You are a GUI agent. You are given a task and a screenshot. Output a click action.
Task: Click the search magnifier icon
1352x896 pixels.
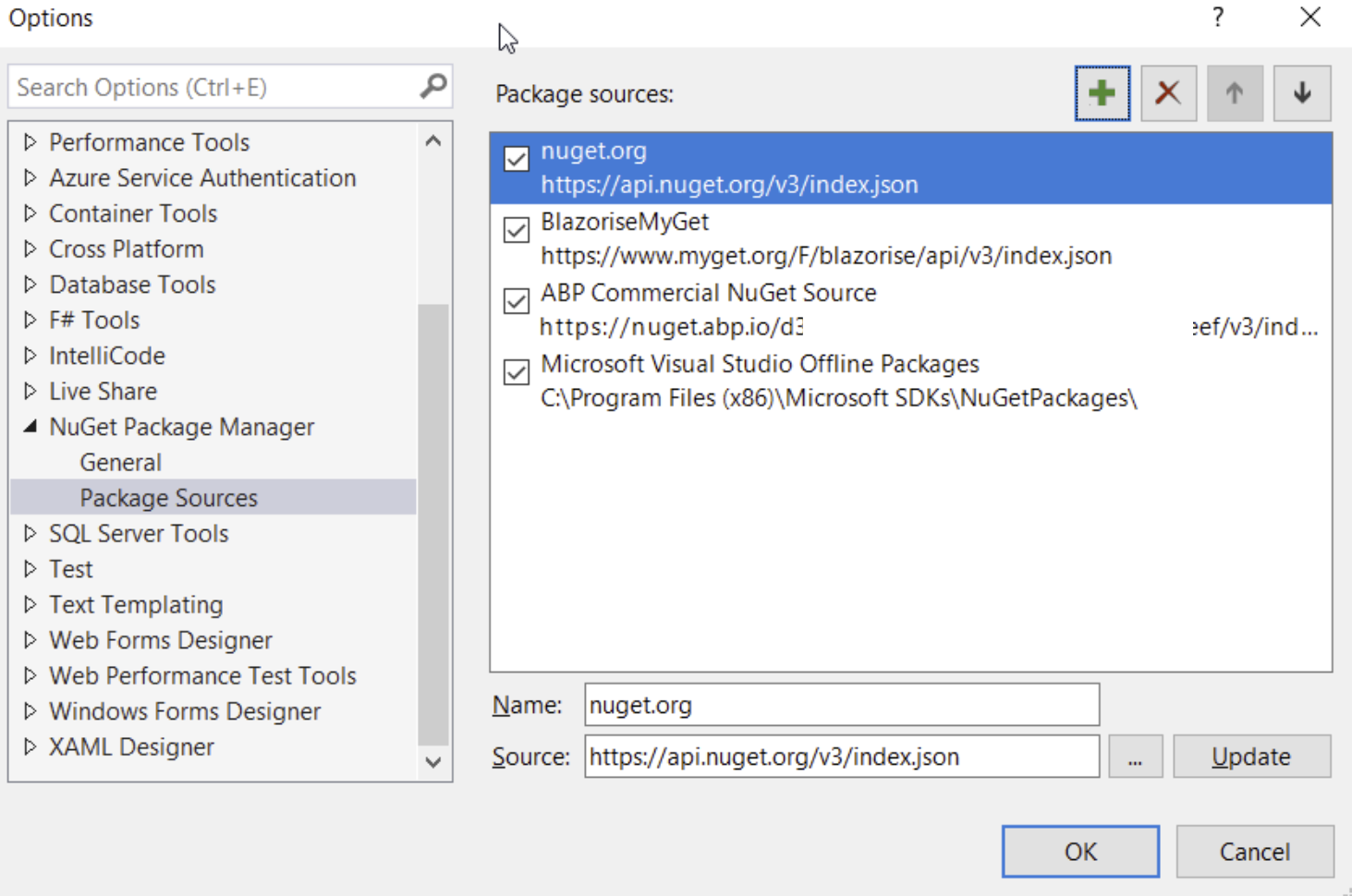(433, 87)
